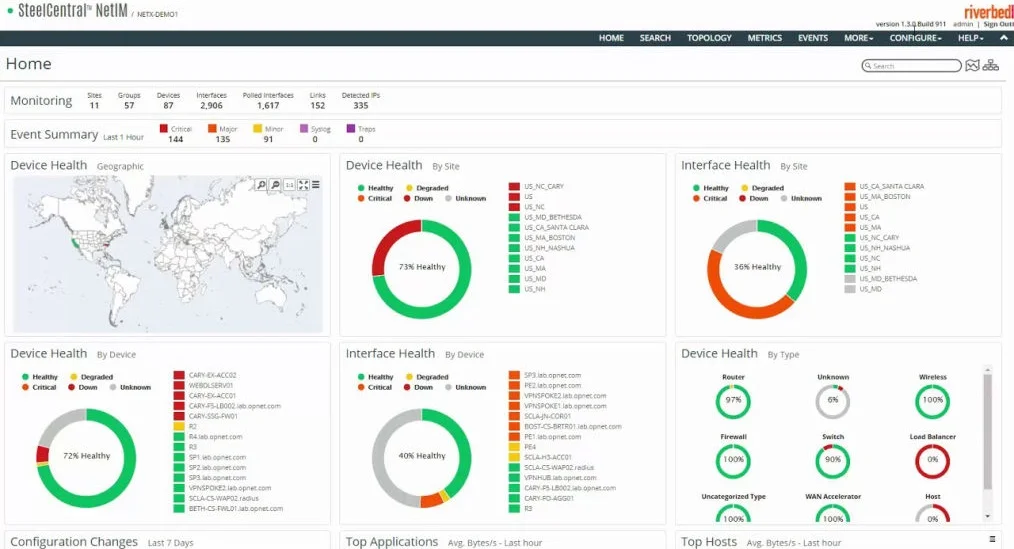Image resolution: width=1014 pixels, height=549 pixels.
Task: Click the admin user link
Action: [963, 24]
